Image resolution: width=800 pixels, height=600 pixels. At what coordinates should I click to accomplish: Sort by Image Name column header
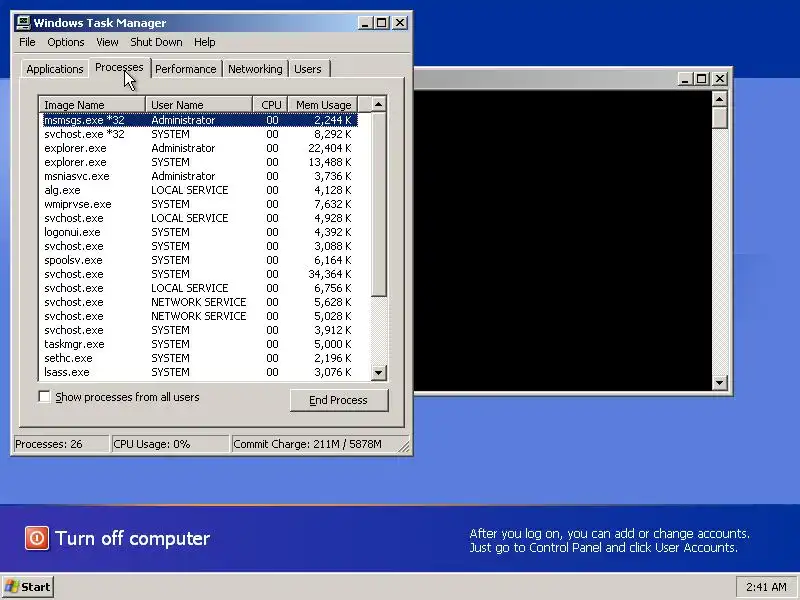click(92, 105)
